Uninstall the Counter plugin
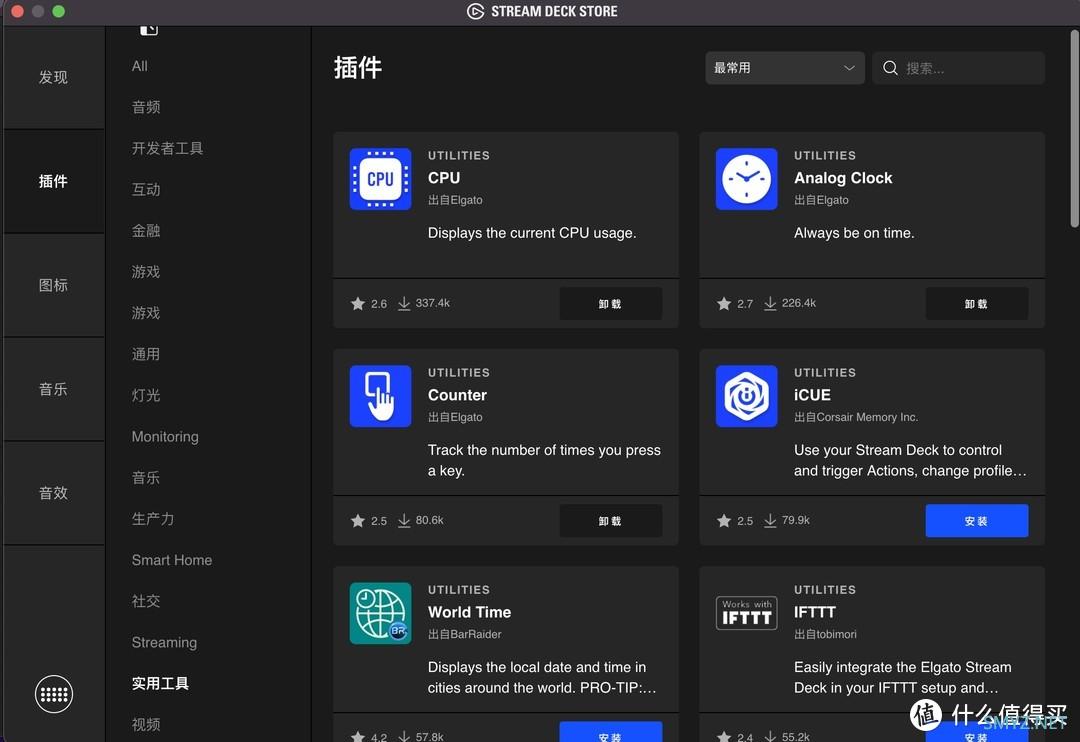 click(x=610, y=521)
